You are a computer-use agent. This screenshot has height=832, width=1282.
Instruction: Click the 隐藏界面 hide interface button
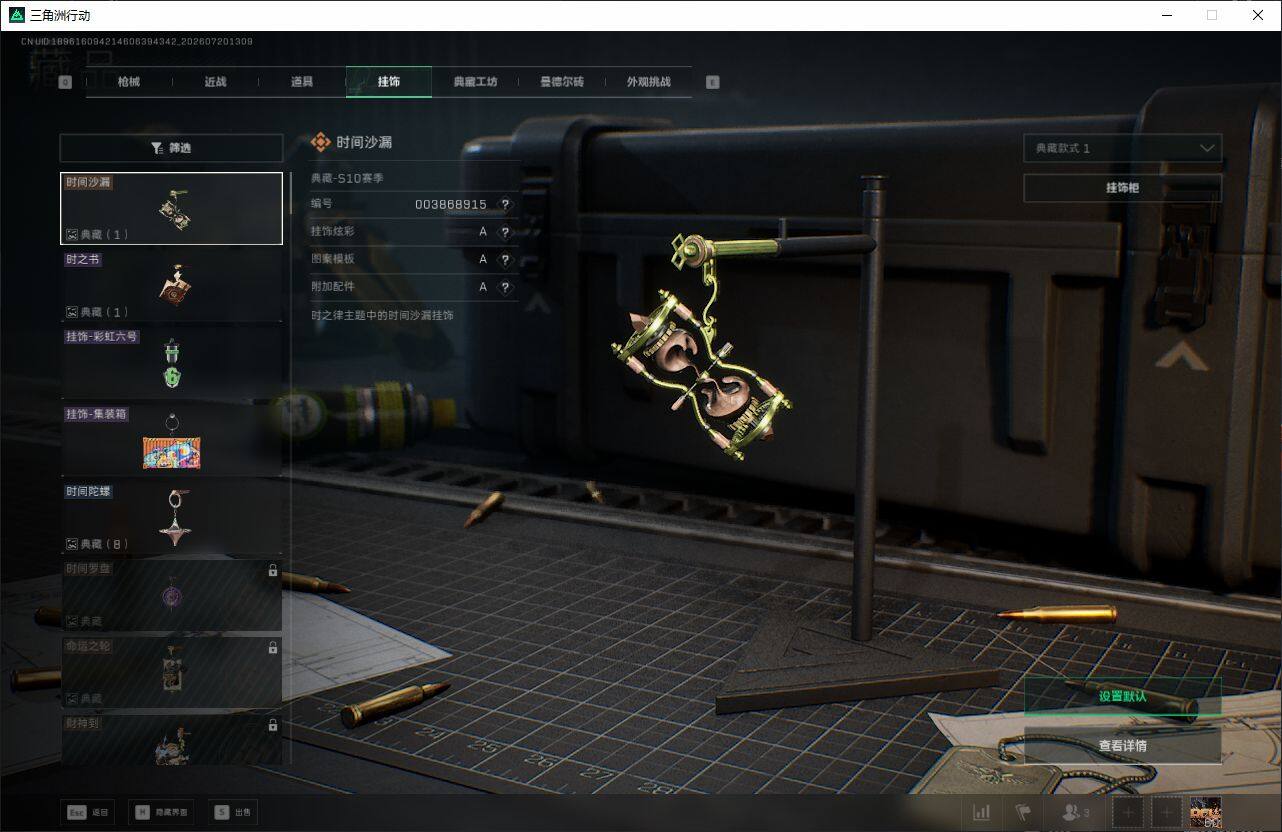coord(161,812)
